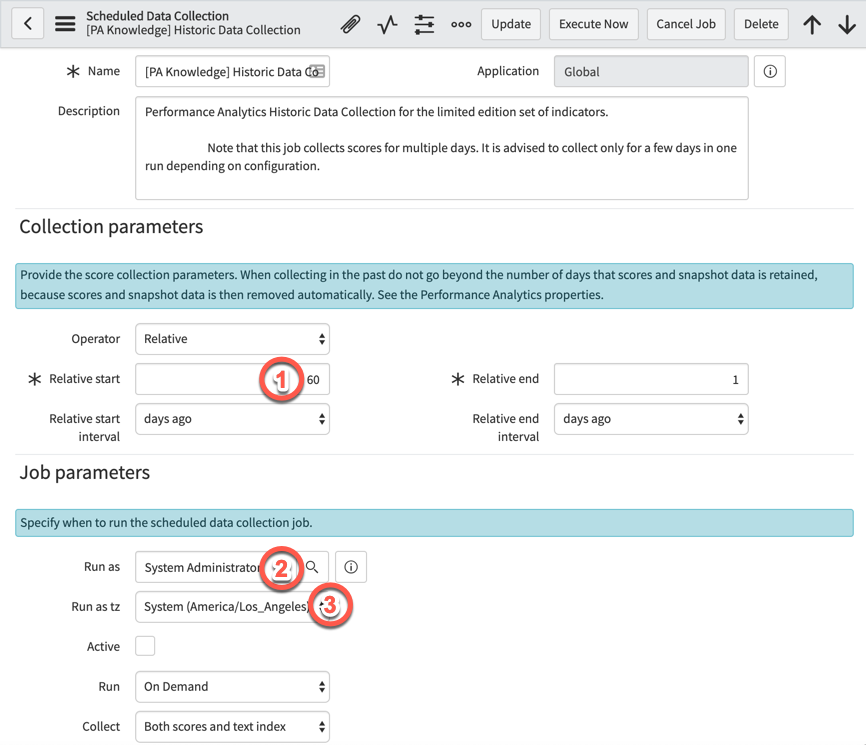
Task: Click the Application field showing Global
Action: [651, 71]
